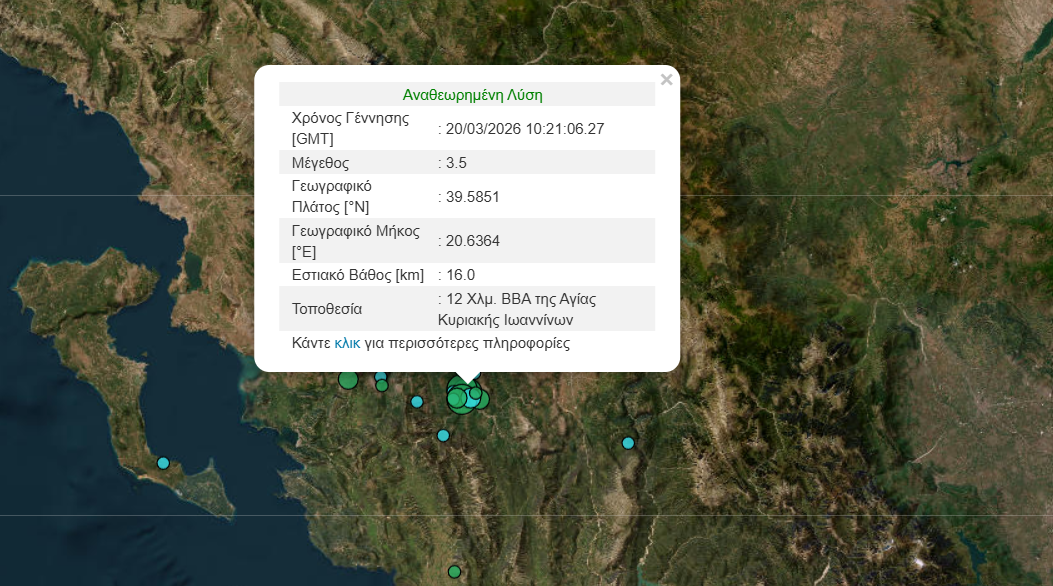Click the longitude value 20.6364
The height and width of the screenshot is (586, 1053).
tap(472, 241)
